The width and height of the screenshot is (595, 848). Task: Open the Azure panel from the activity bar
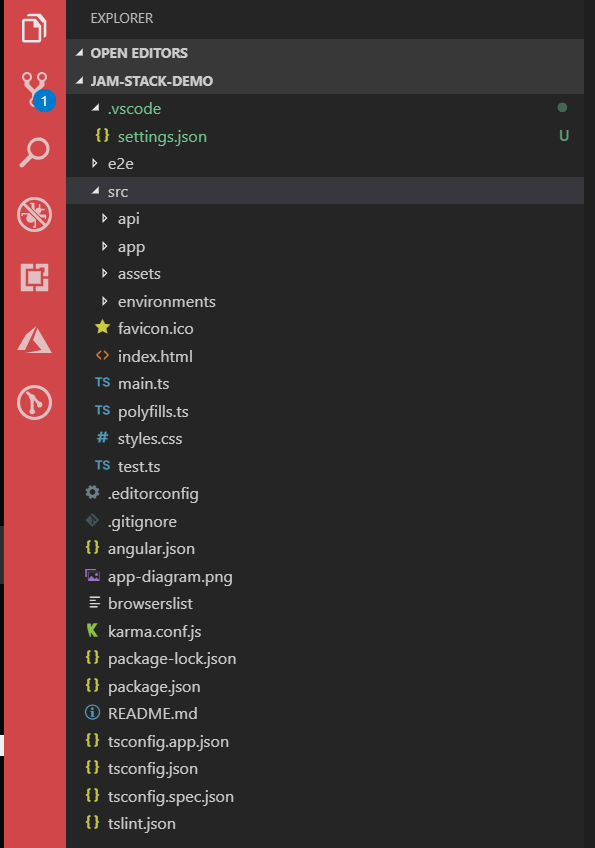click(x=32, y=341)
